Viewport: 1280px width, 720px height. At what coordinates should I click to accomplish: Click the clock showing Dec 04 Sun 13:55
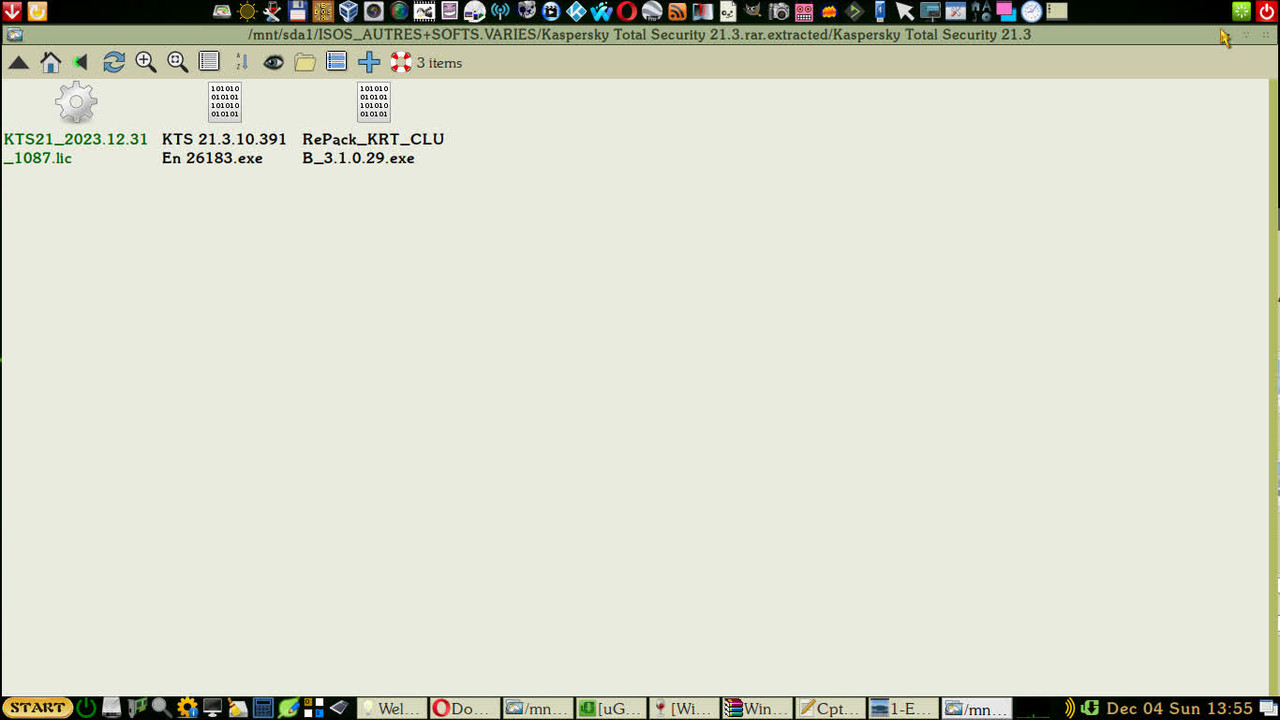[x=1180, y=708]
